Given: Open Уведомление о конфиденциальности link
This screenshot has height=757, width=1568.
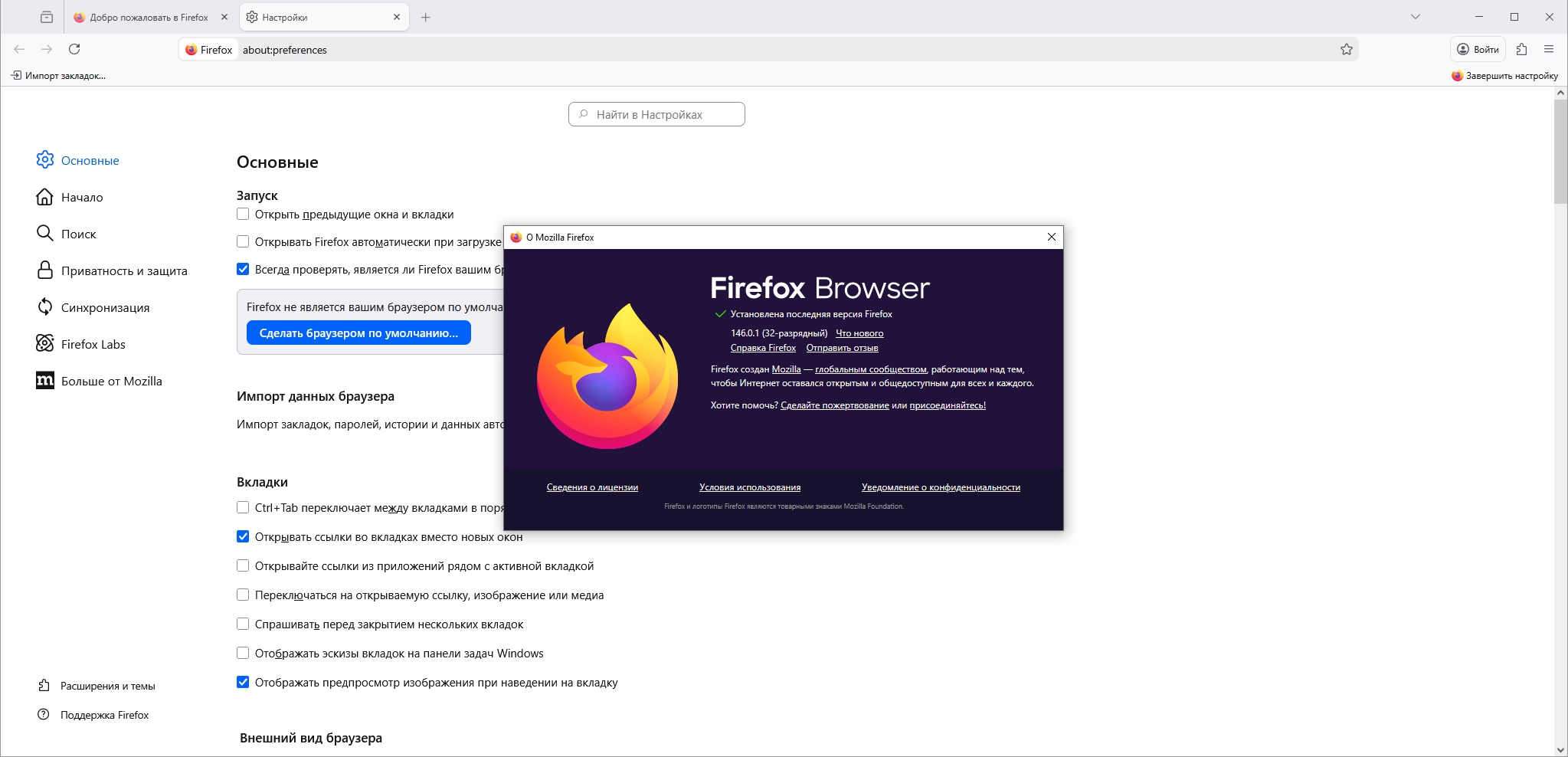Looking at the screenshot, I should point(941,487).
